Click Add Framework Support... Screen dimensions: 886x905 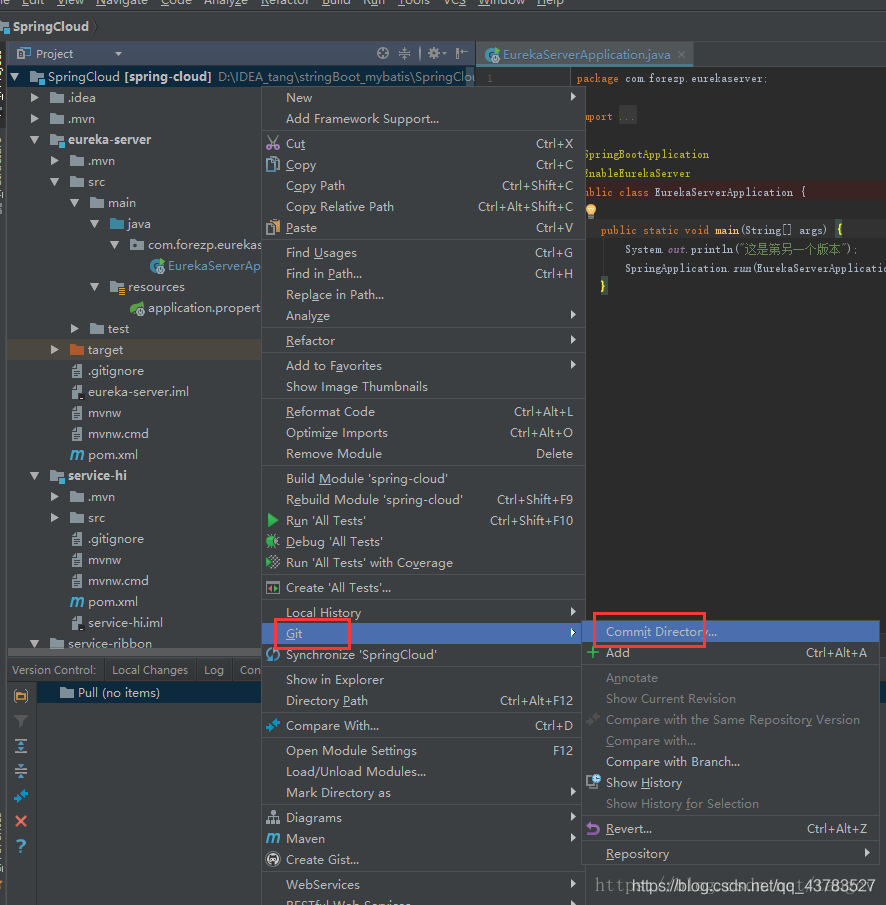coord(423,118)
